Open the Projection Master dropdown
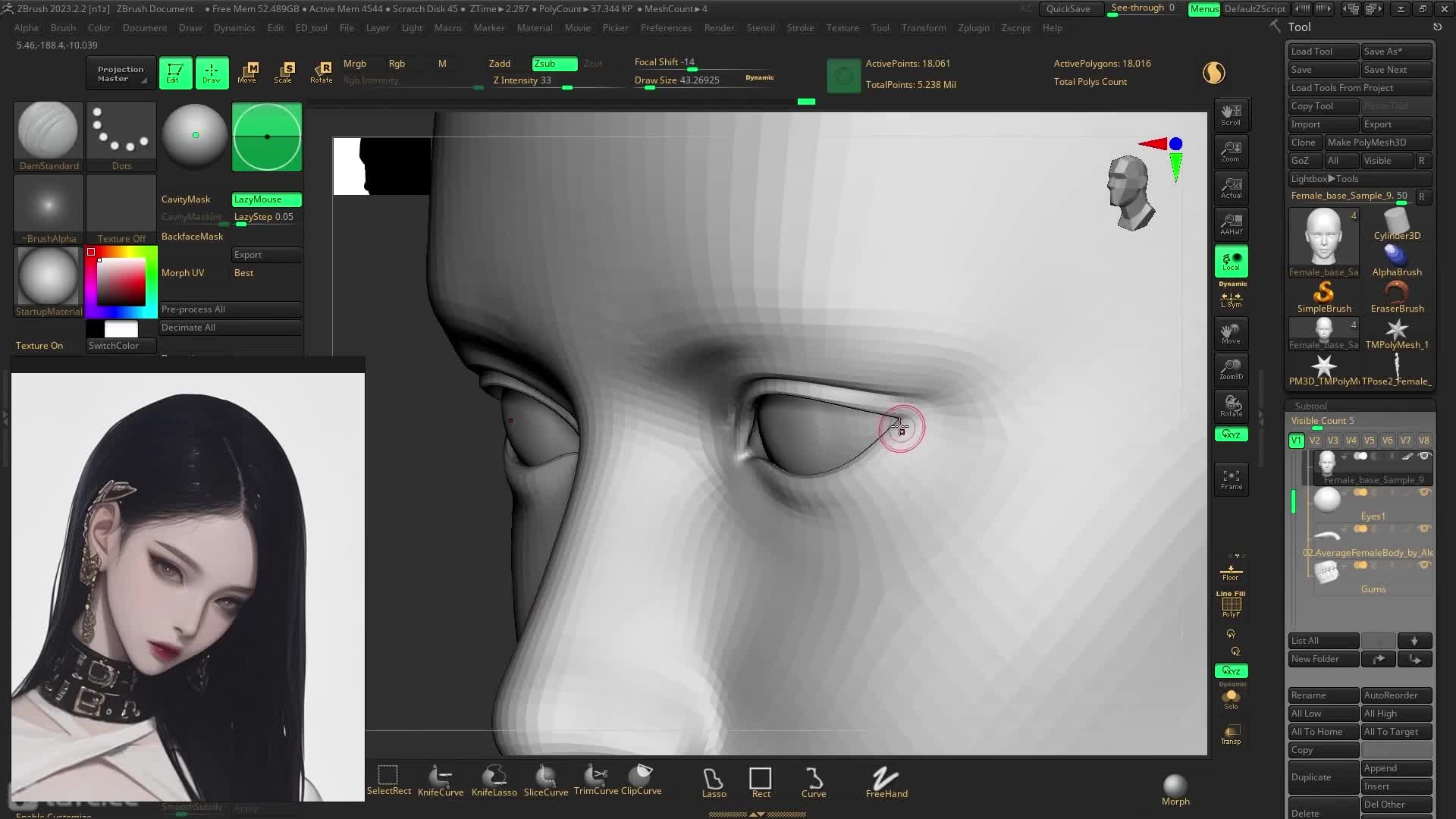This screenshot has height=819, width=1456. [121, 74]
